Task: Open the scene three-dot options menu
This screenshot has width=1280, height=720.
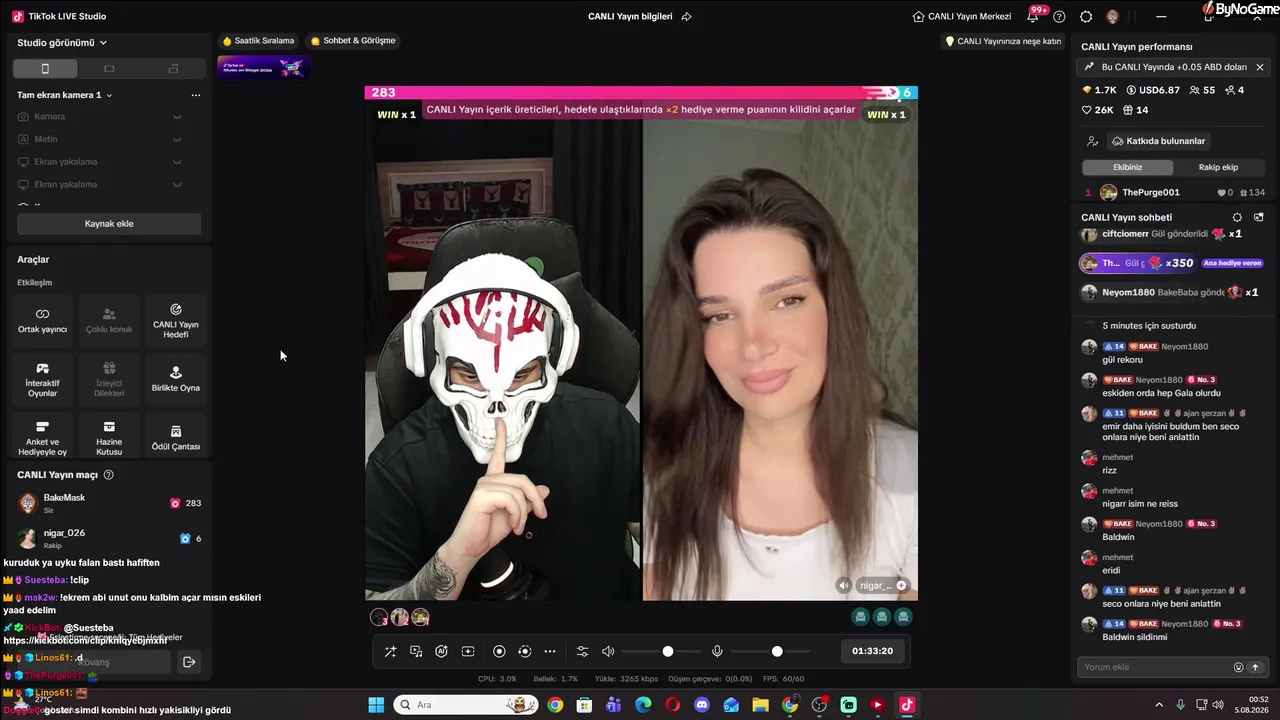Action: coord(196,95)
